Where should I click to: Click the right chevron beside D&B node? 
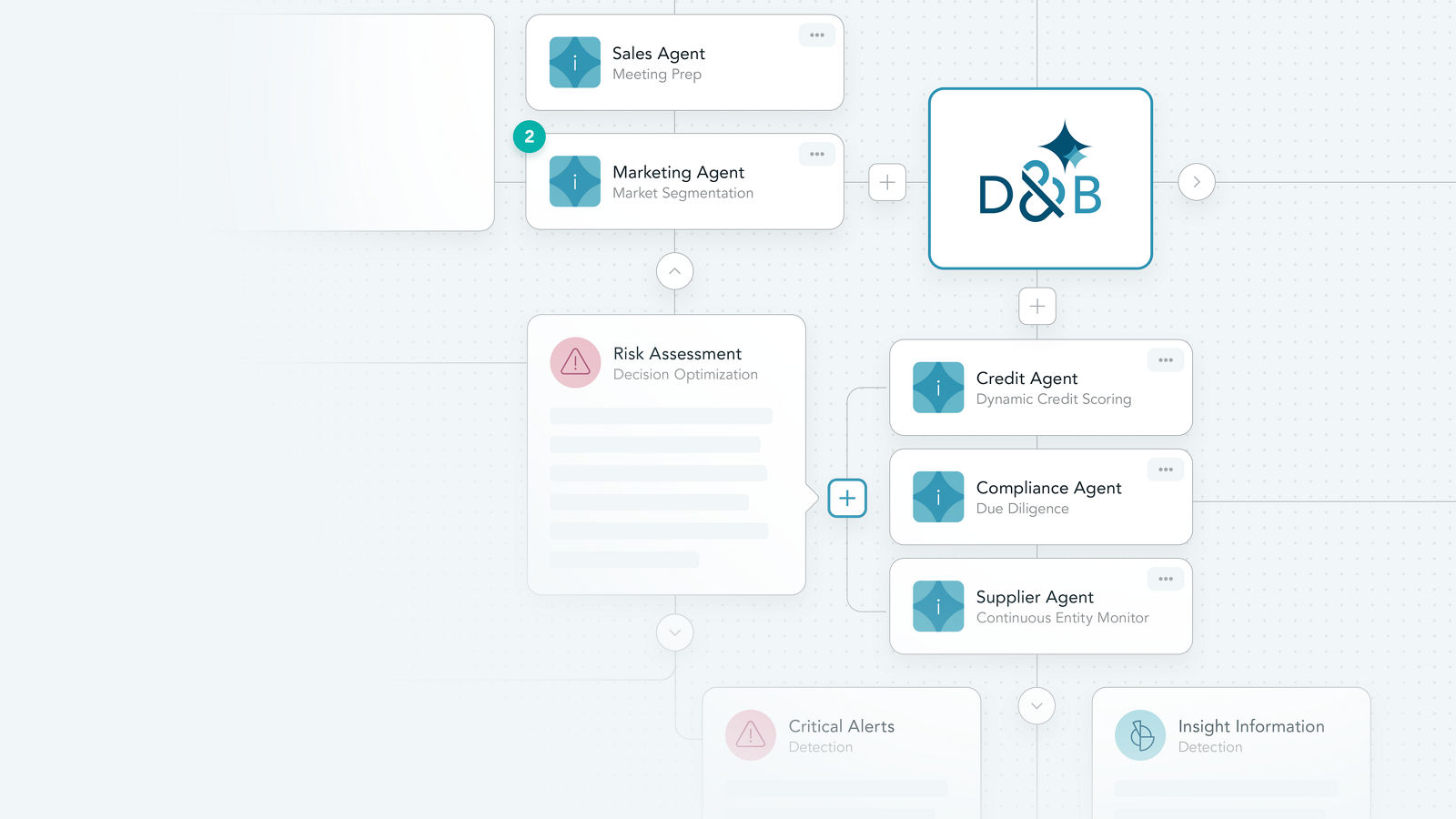point(1197,182)
